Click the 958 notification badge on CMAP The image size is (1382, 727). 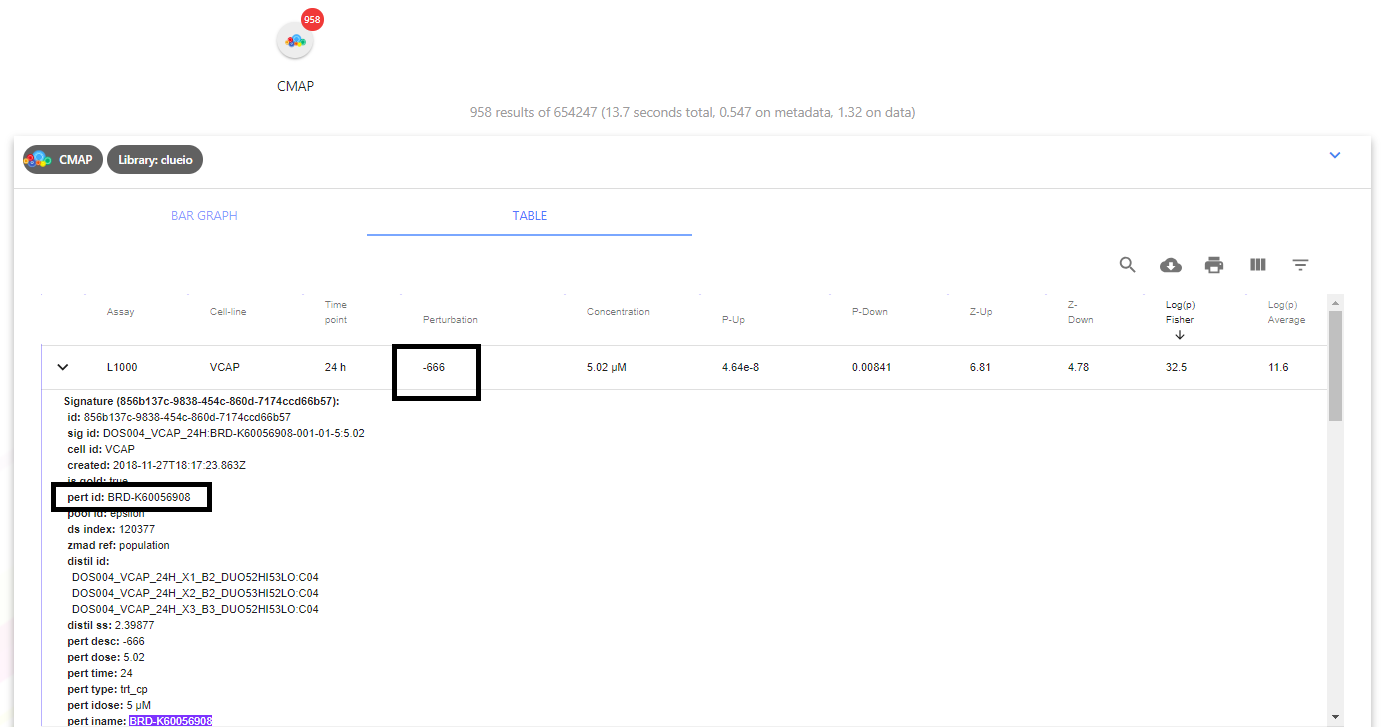(x=312, y=19)
